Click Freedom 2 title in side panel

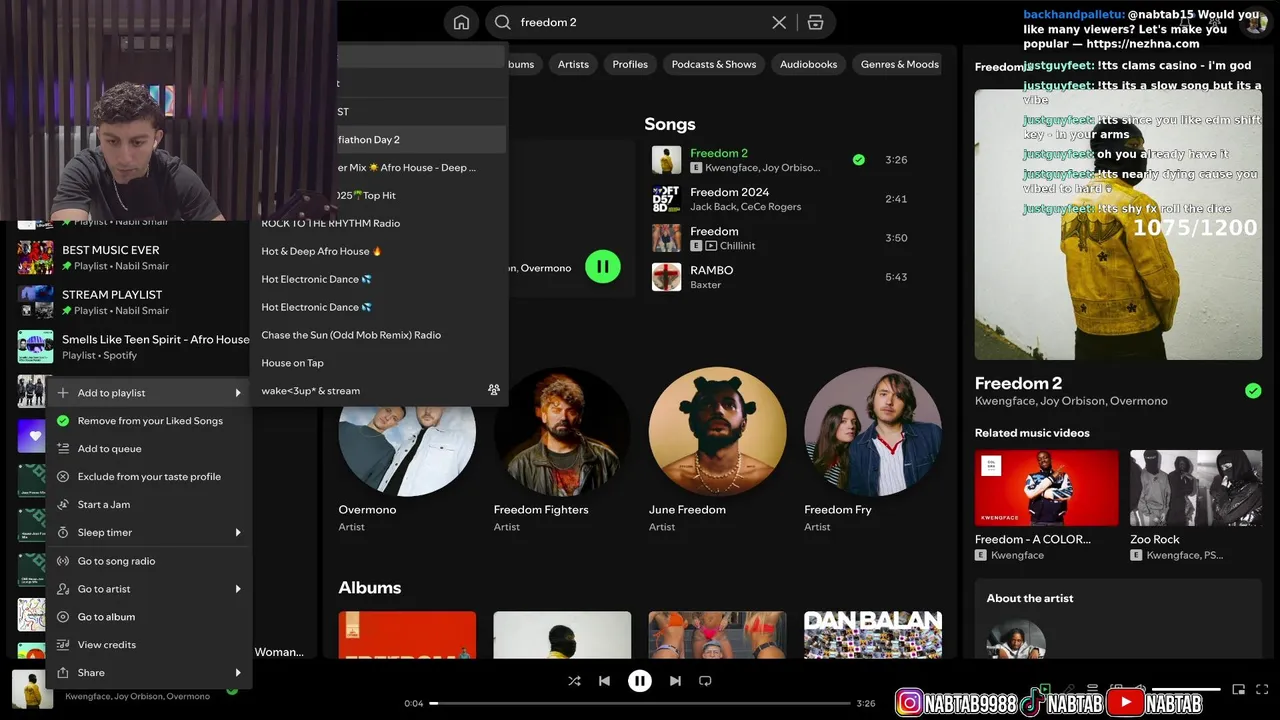pos(1018,383)
